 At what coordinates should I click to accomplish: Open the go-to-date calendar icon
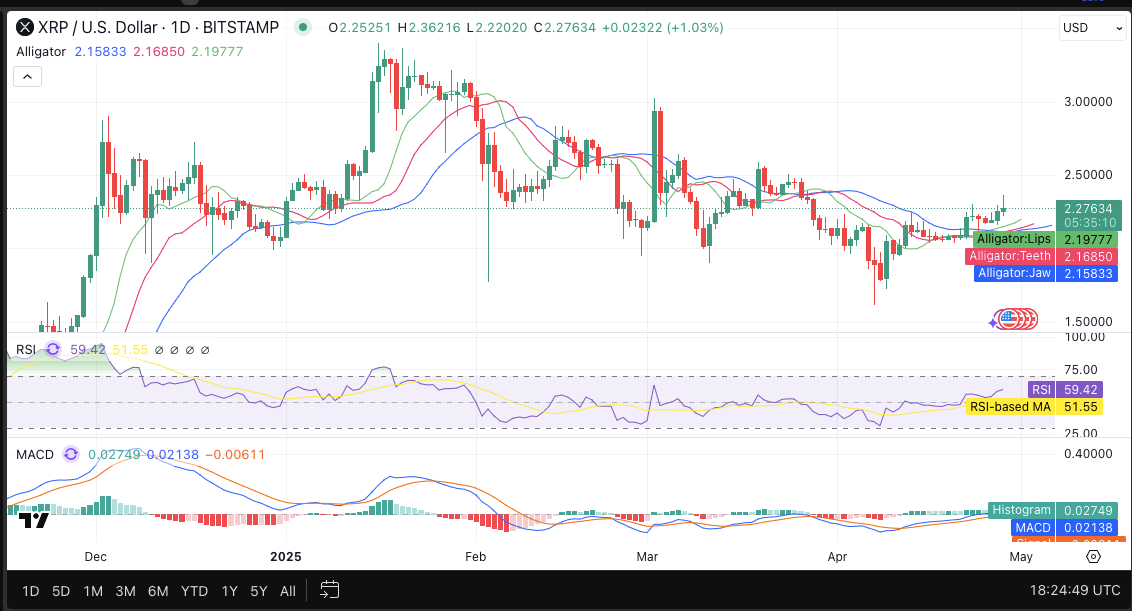(x=329, y=590)
